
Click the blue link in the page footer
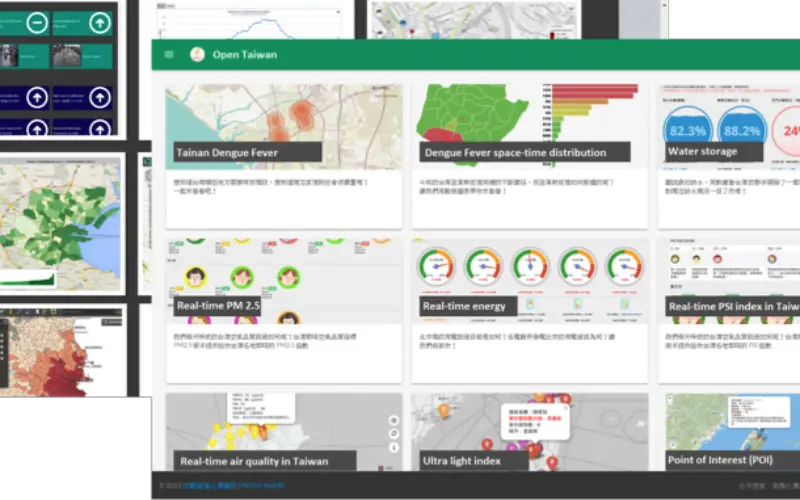pyautogui.click(x=234, y=486)
